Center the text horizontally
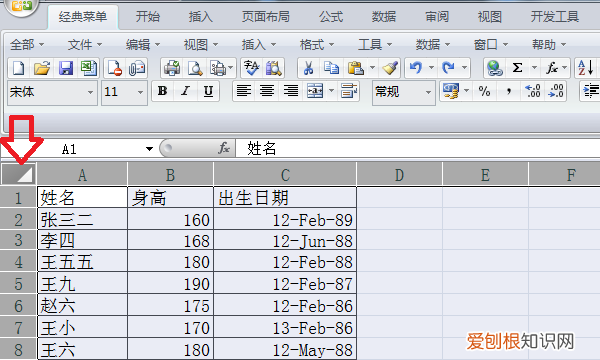 pos(267,91)
